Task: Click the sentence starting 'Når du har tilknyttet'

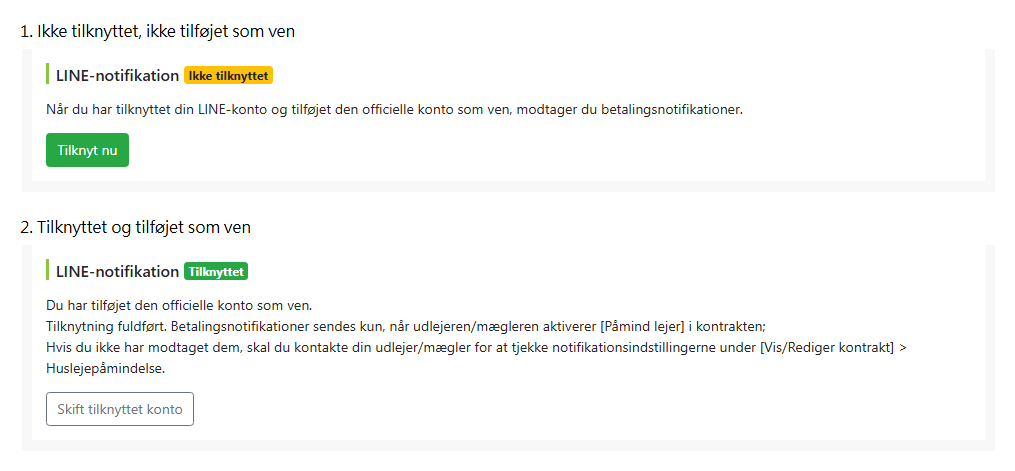Action: [x=394, y=109]
